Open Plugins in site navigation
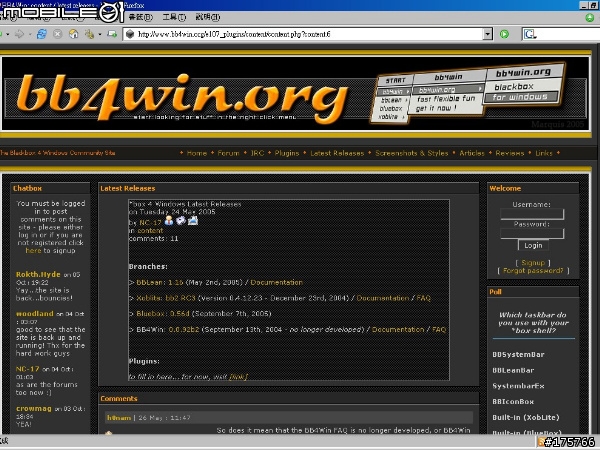 [x=287, y=153]
